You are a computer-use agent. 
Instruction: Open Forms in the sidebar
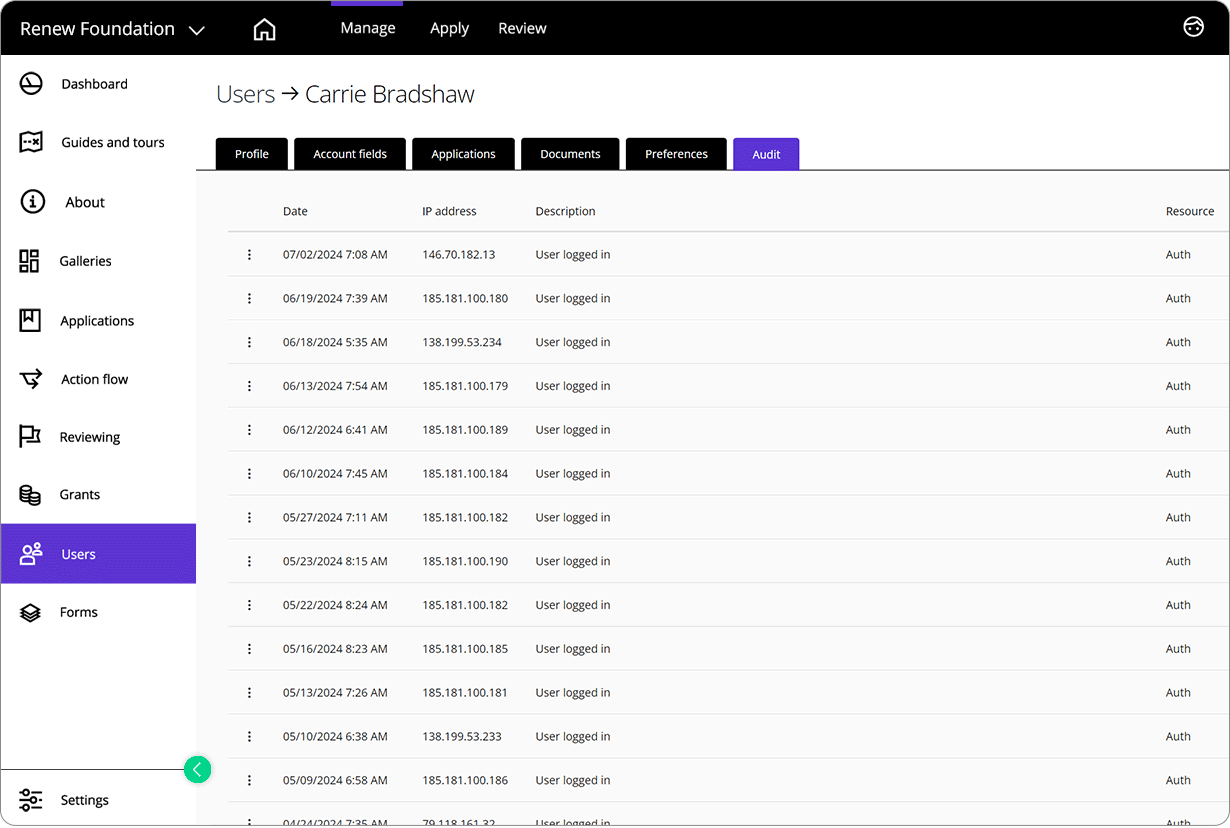(x=78, y=612)
